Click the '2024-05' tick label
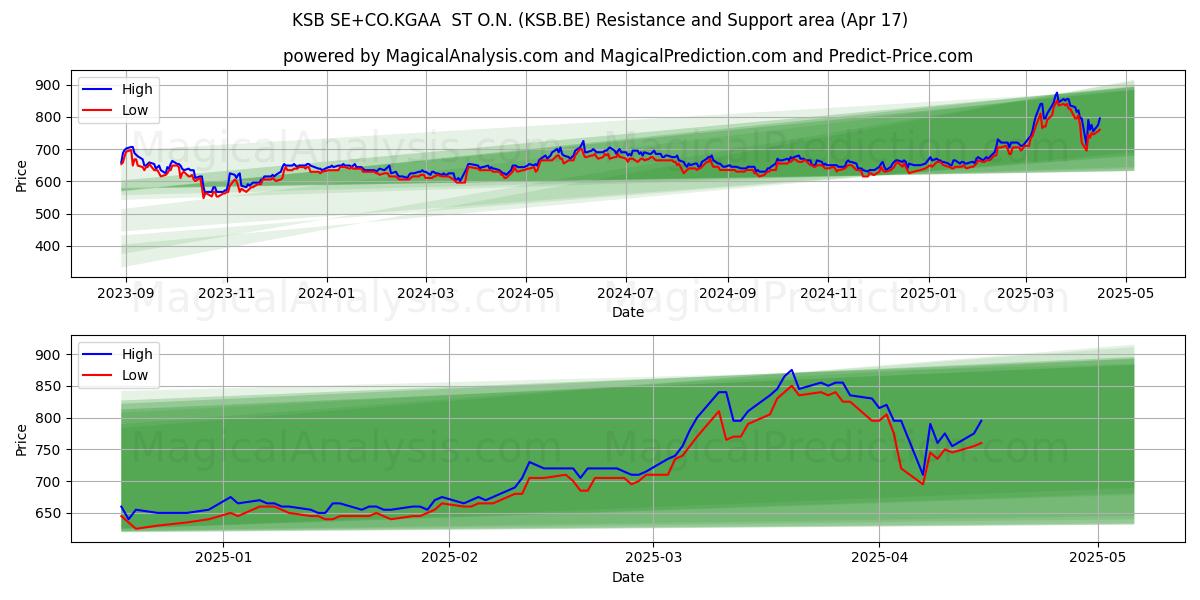The image size is (1200, 600). click(526, 294)
